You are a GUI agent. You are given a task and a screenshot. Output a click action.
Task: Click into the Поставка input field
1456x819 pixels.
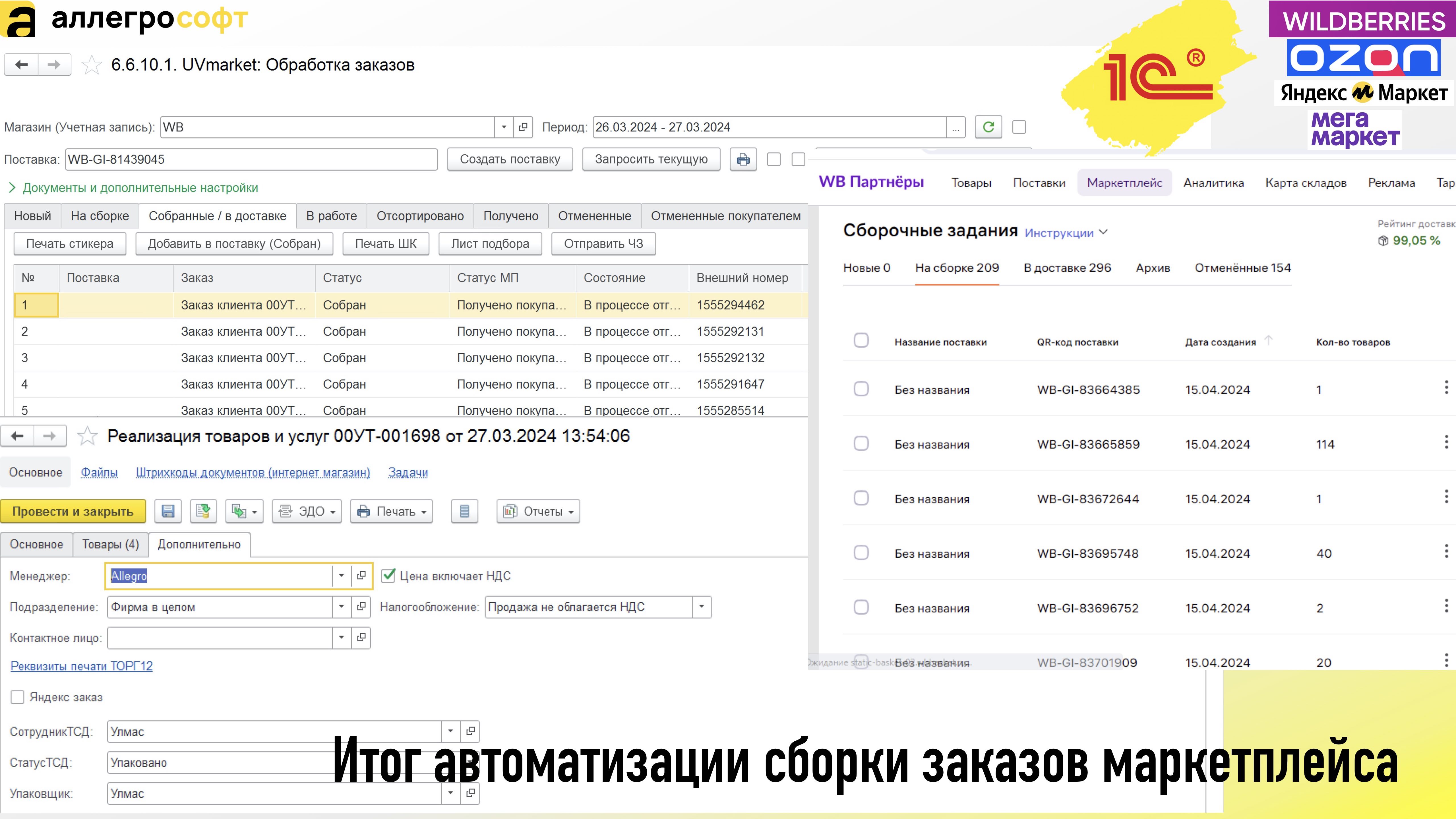[251, 159]
